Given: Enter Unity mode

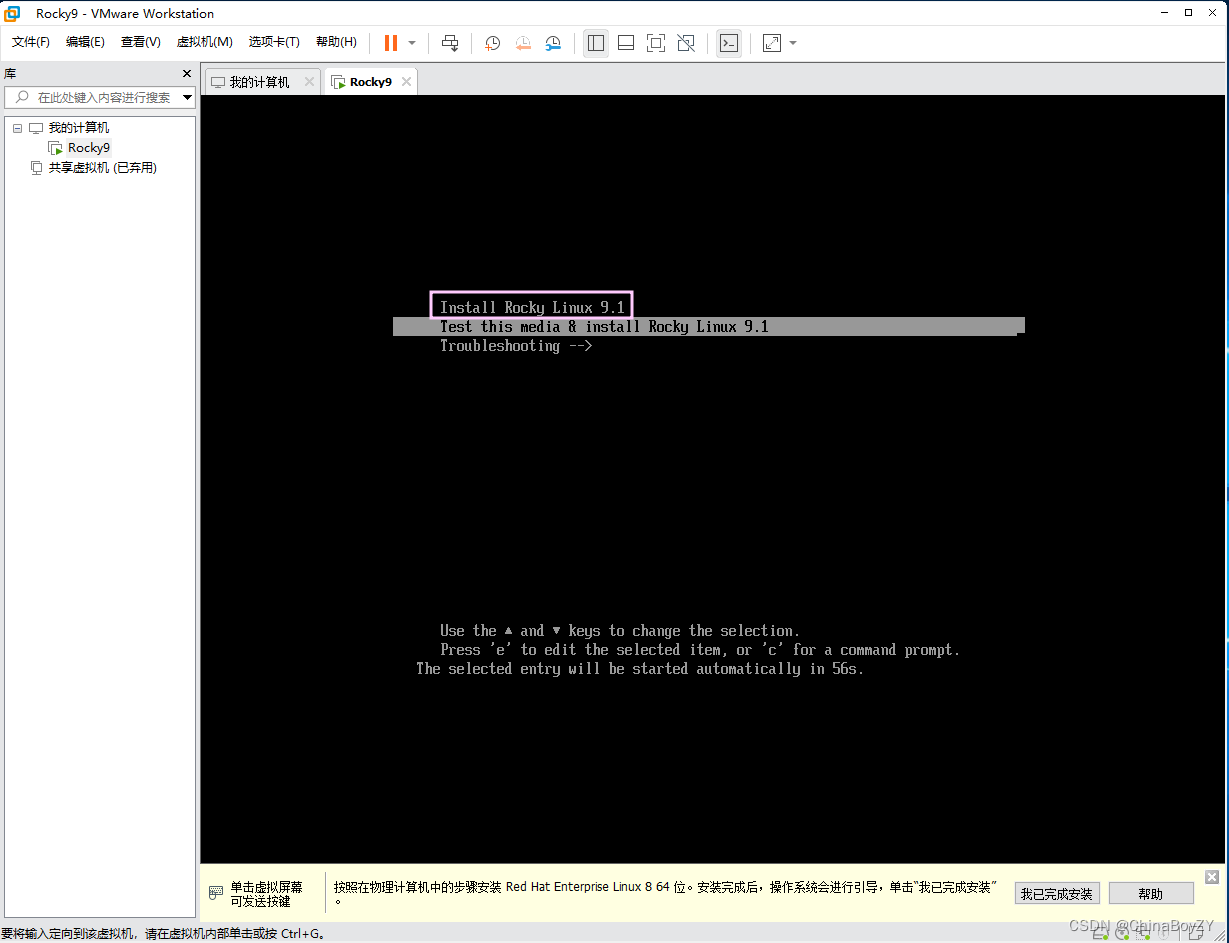Looking at the screenshot, I should 685,43.
